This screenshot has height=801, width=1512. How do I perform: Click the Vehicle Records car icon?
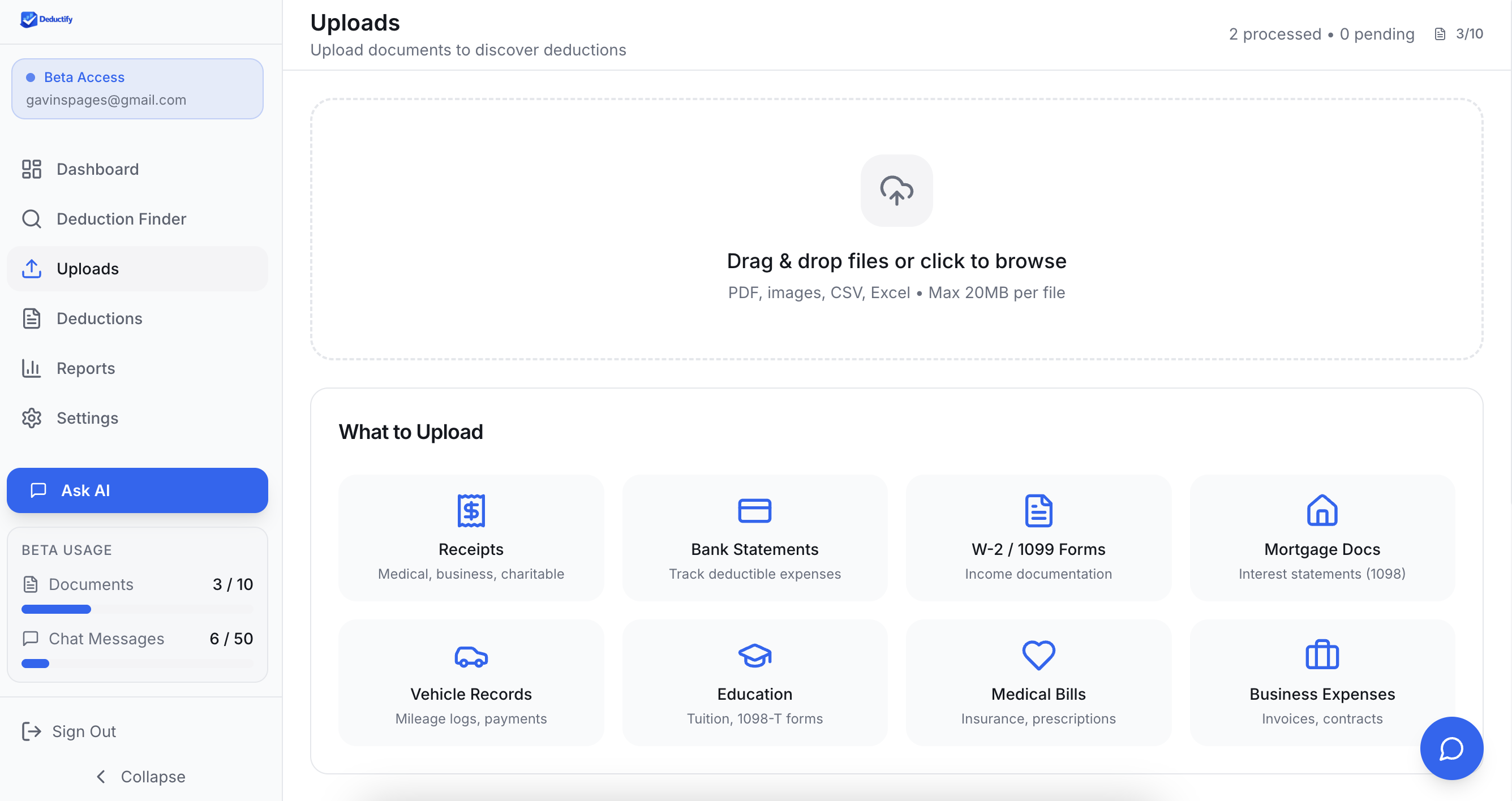[471, 656]
